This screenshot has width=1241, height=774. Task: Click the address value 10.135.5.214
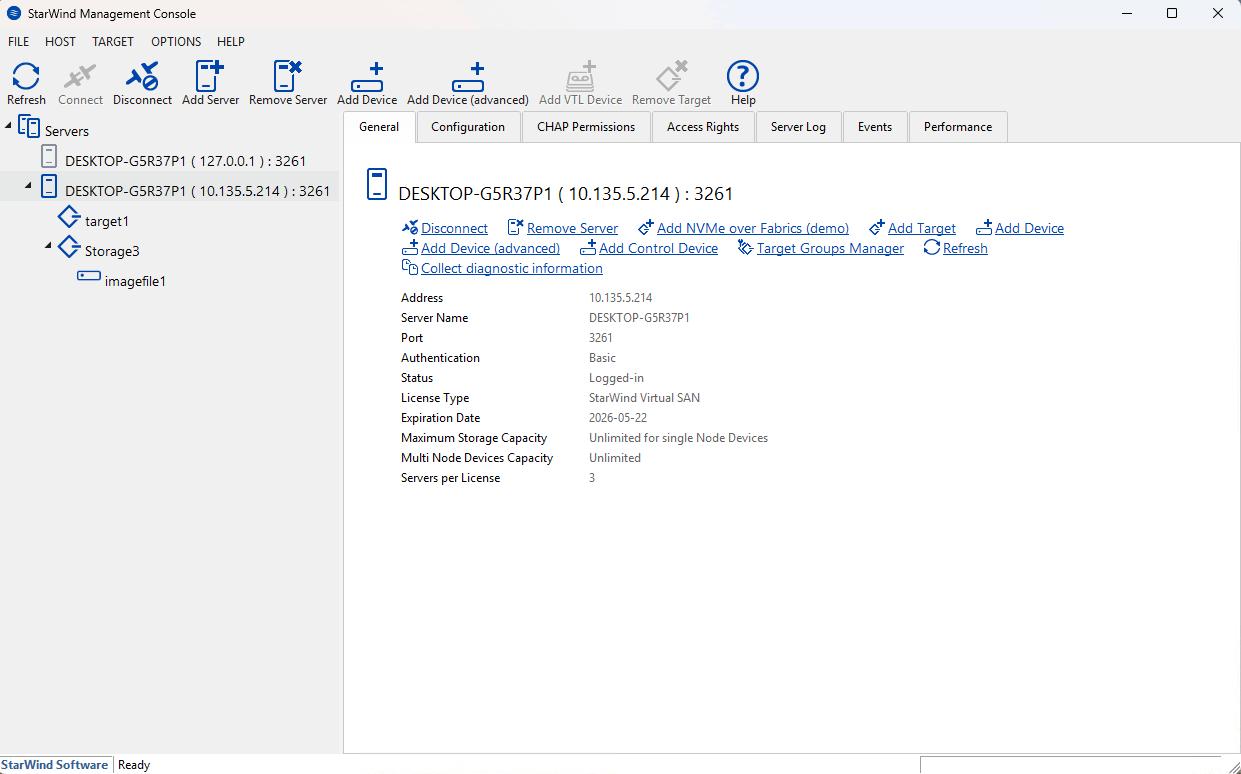click(x=620, y=298)
